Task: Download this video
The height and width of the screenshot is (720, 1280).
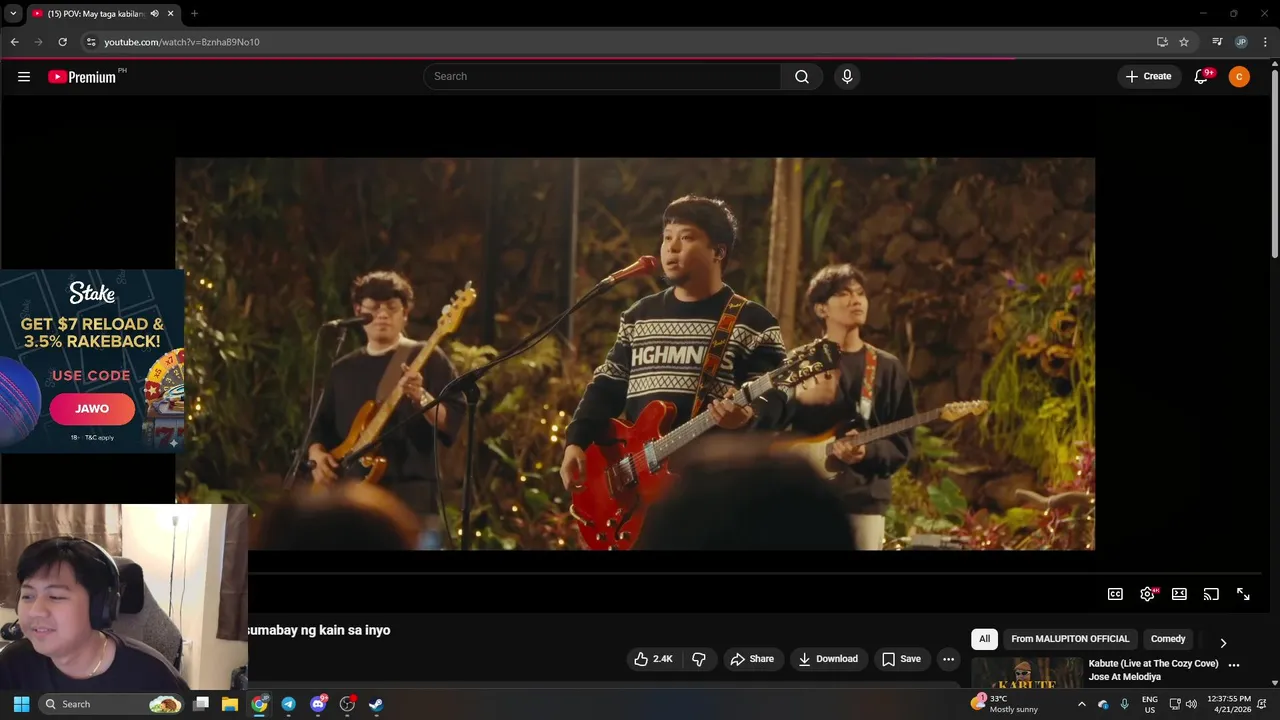Action: (828, 659)
